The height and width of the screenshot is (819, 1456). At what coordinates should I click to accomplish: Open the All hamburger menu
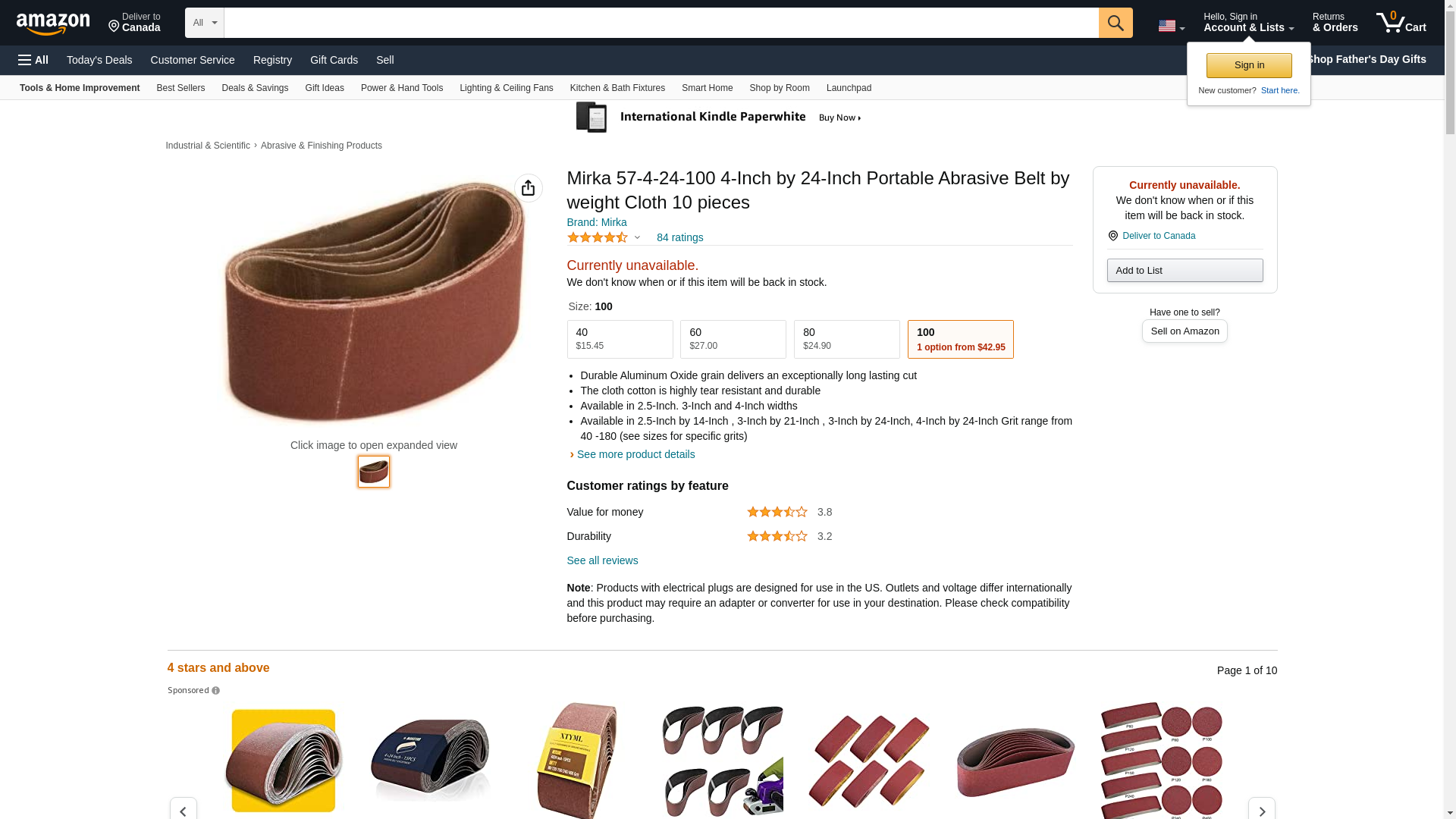(x=33, y=60)
